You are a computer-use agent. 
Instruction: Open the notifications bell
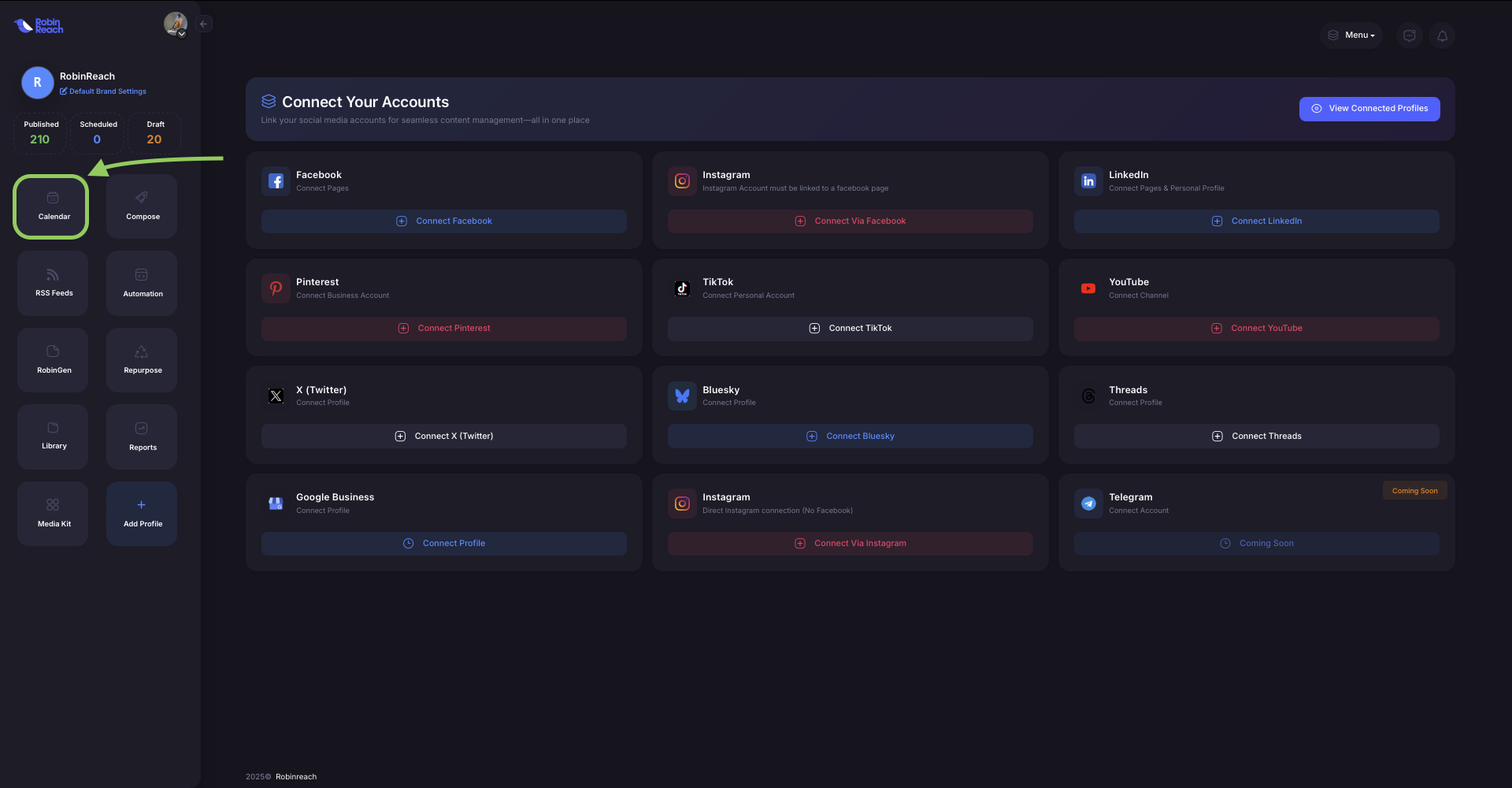(1442, 35)
